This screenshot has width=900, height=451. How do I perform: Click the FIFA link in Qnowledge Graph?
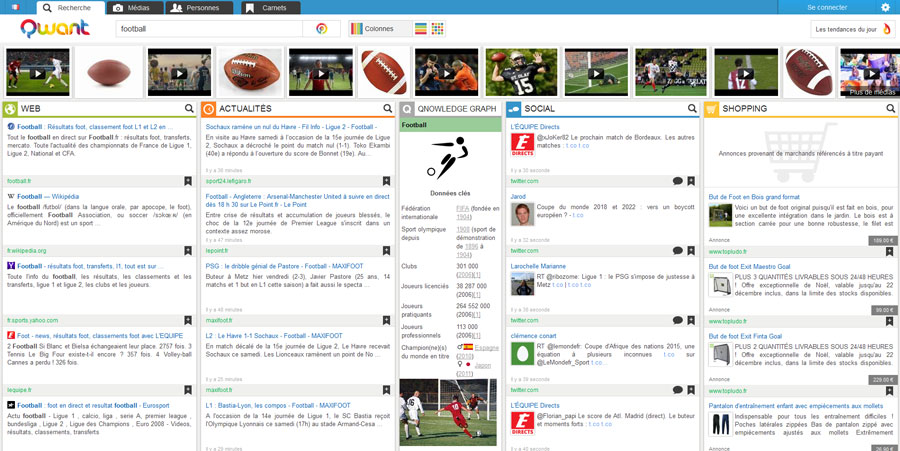pos(462,208)
